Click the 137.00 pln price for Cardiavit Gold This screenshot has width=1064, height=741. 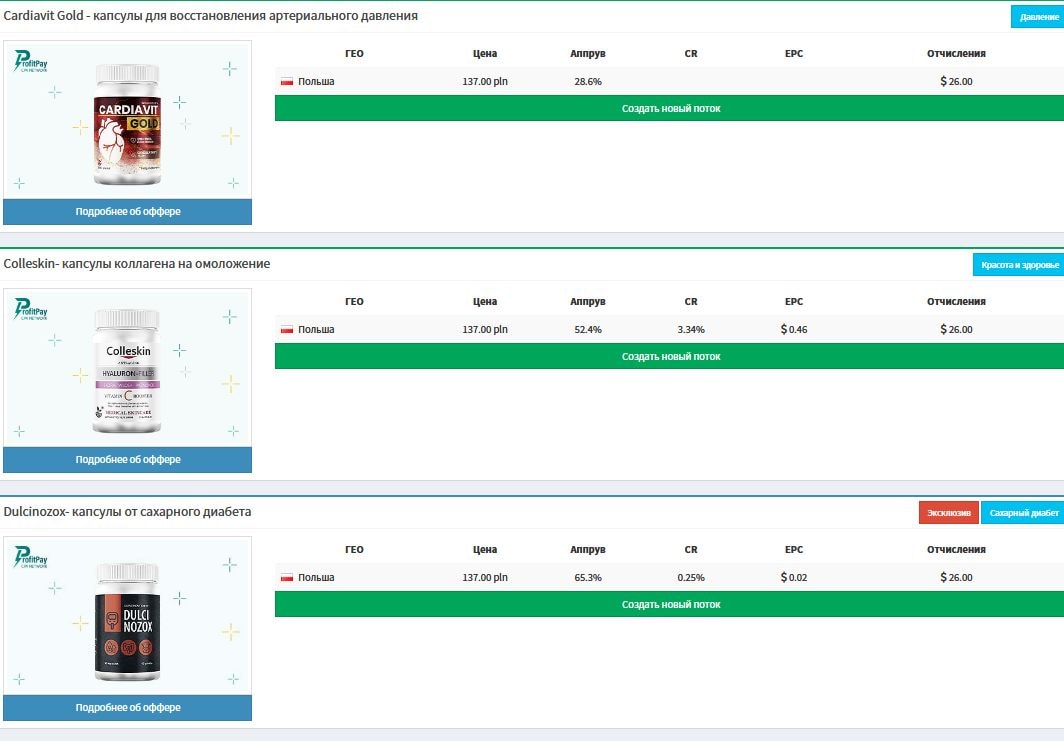(484, 81)
